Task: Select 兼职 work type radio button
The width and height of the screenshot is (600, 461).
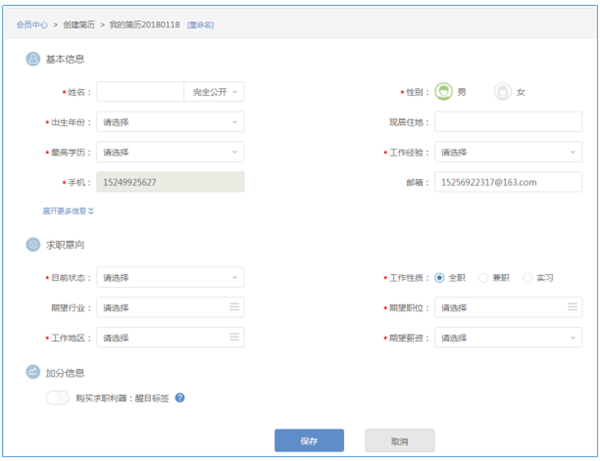Action: [483, 278]
